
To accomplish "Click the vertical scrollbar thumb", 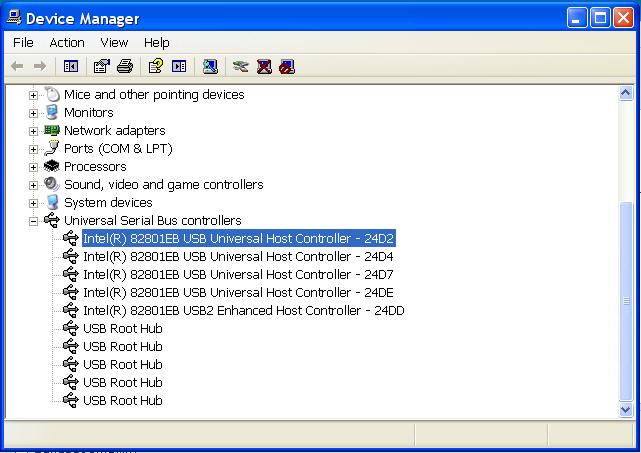I will coord(626,301).
